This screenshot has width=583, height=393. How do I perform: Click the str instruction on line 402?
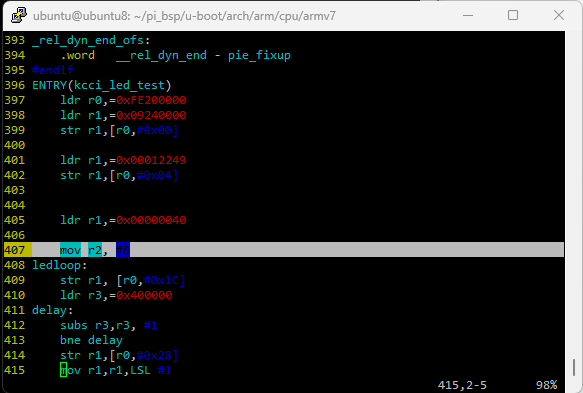pos(70,175)
